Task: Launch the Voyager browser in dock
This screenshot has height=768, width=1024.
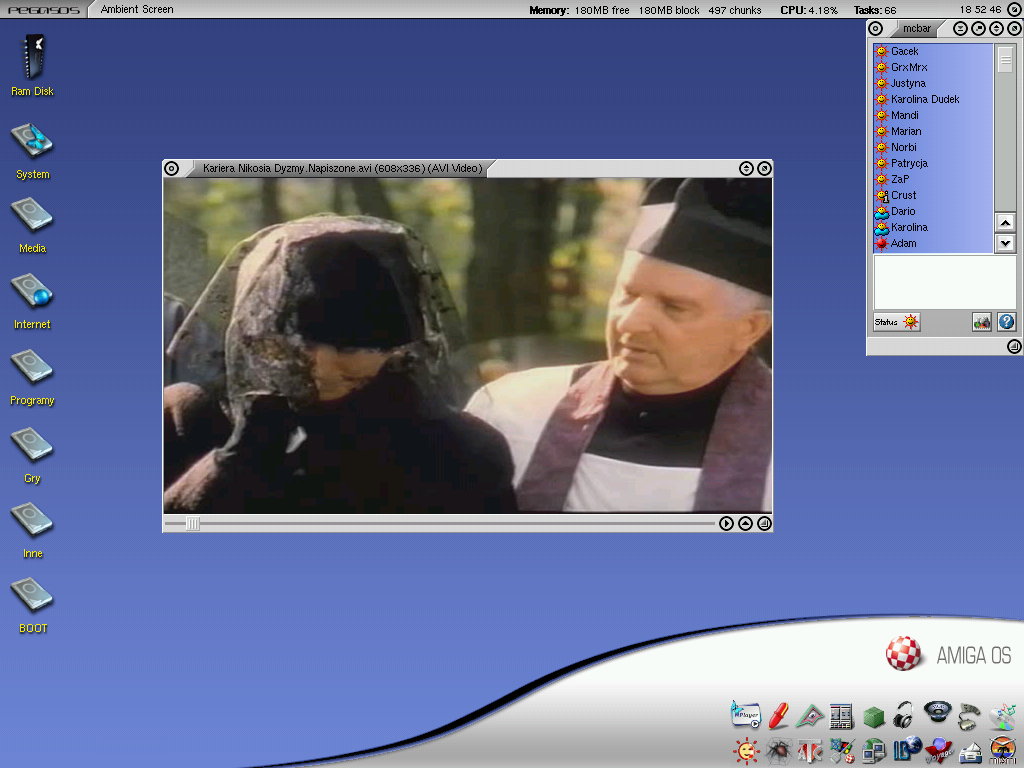Action: point(938,751)
